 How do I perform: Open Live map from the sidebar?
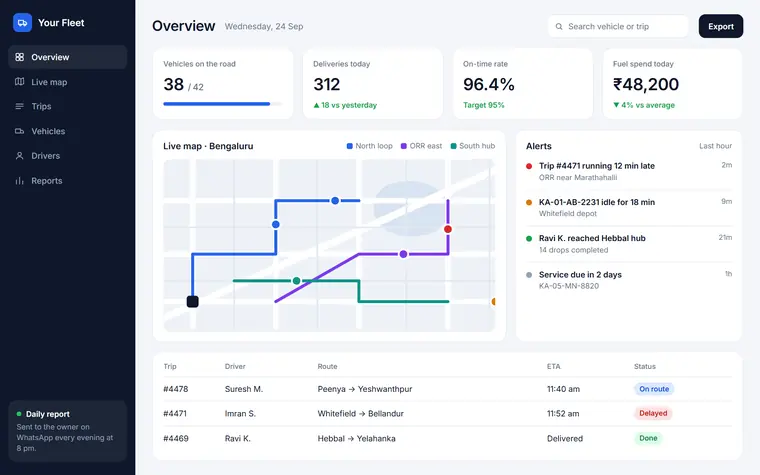click(x=67, y=82)
